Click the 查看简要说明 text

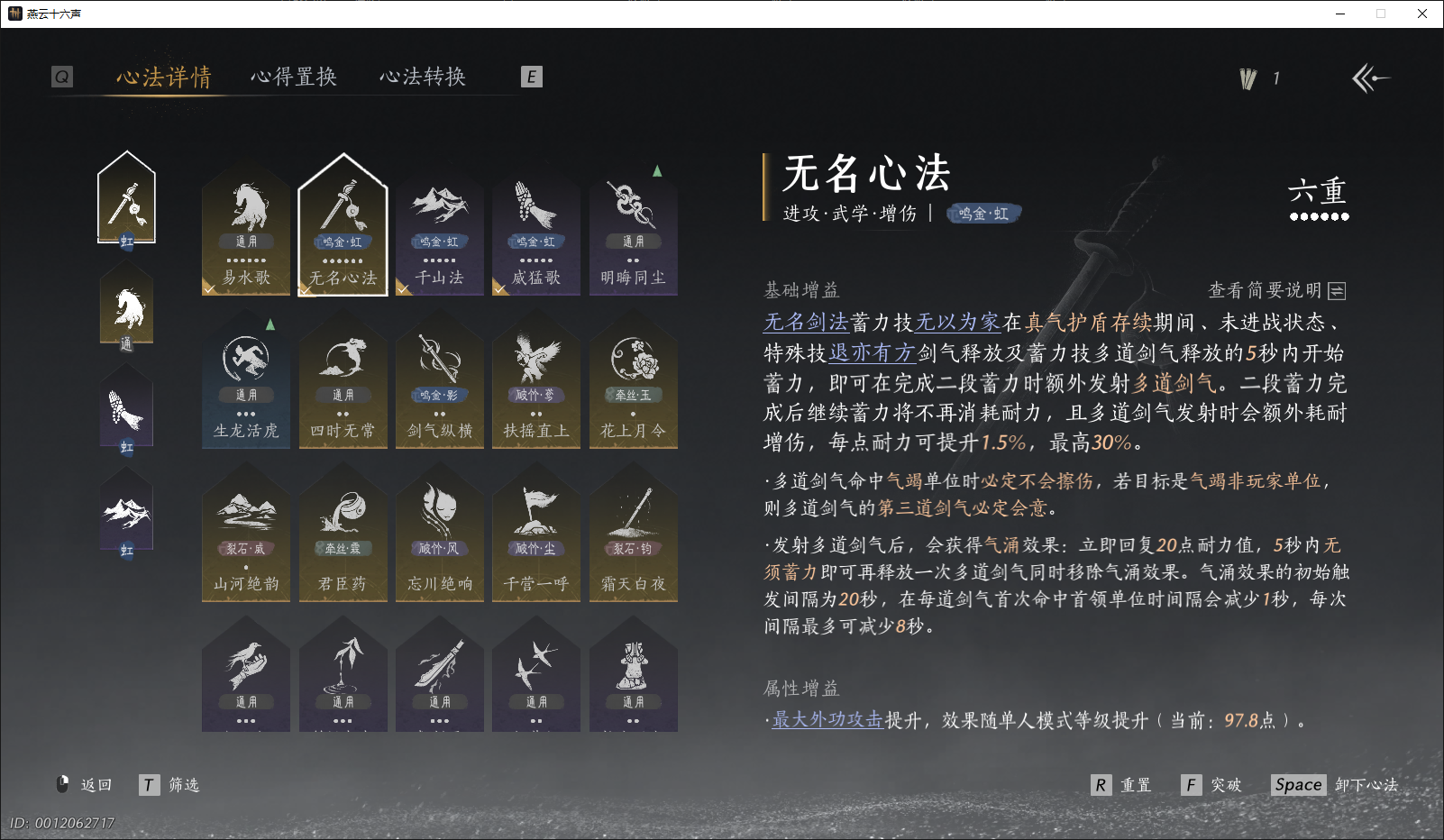(x=1265, y=290)
